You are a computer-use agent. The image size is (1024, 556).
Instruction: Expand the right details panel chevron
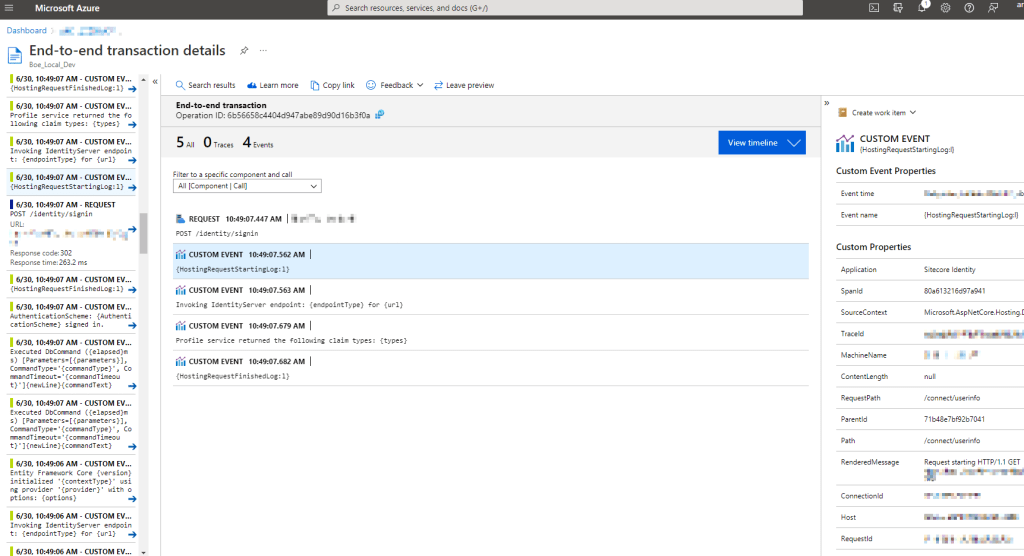[x=827, y=103]
